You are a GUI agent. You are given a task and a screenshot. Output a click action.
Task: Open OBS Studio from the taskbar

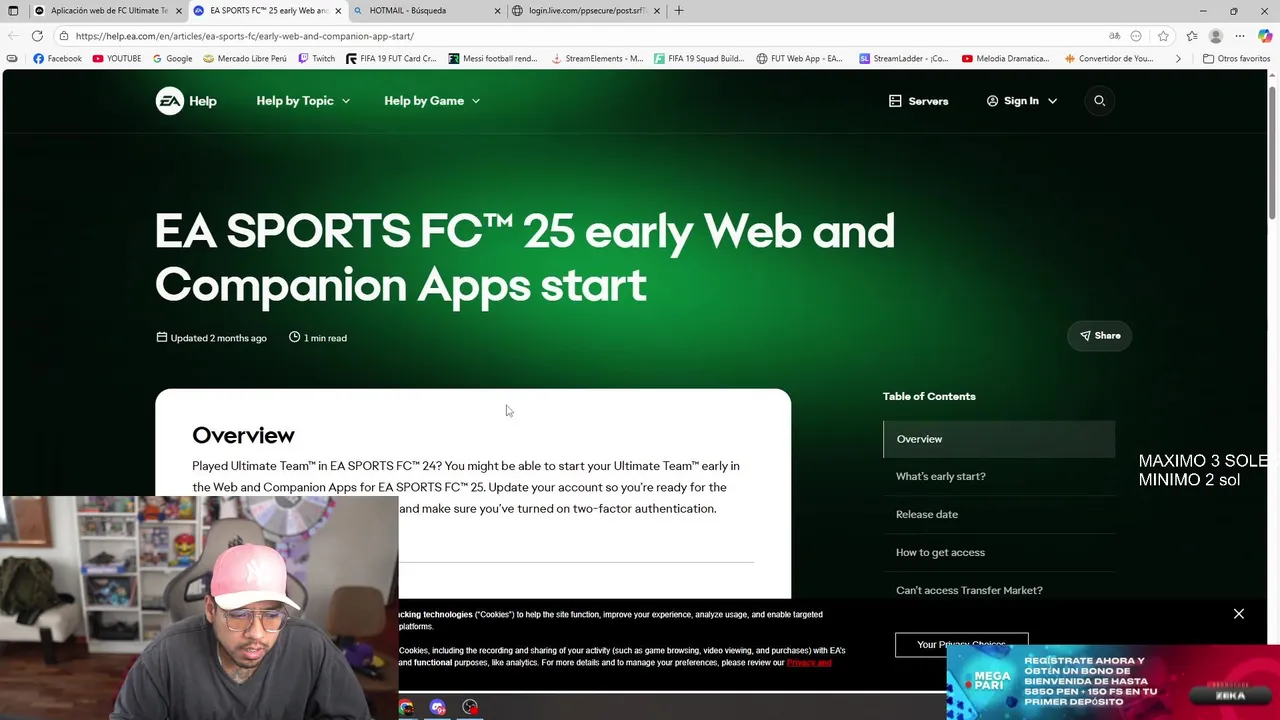click(470, 708)
